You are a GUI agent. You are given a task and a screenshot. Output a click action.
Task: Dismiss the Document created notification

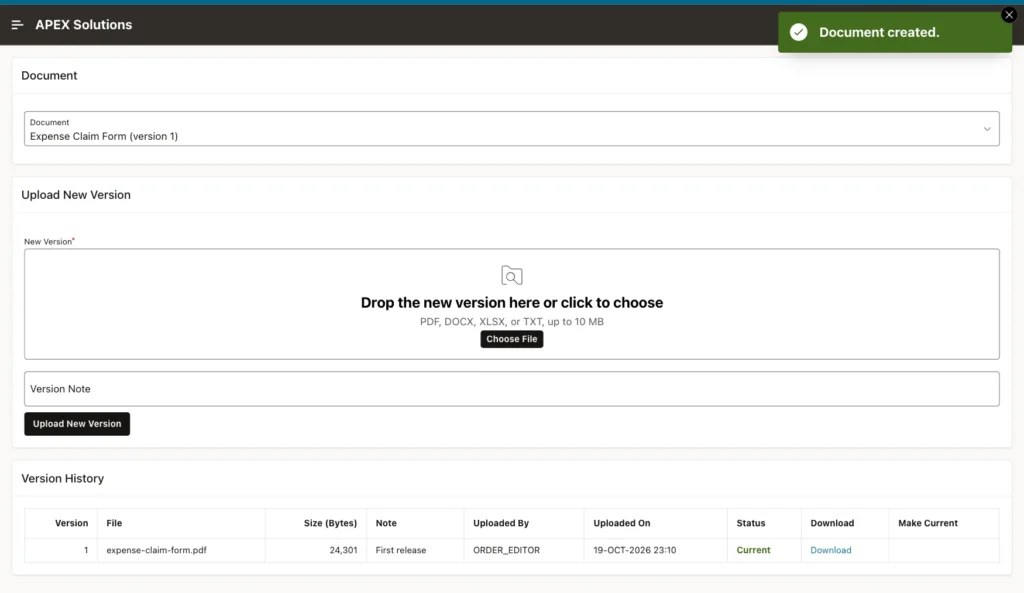tap(1009, 14)
